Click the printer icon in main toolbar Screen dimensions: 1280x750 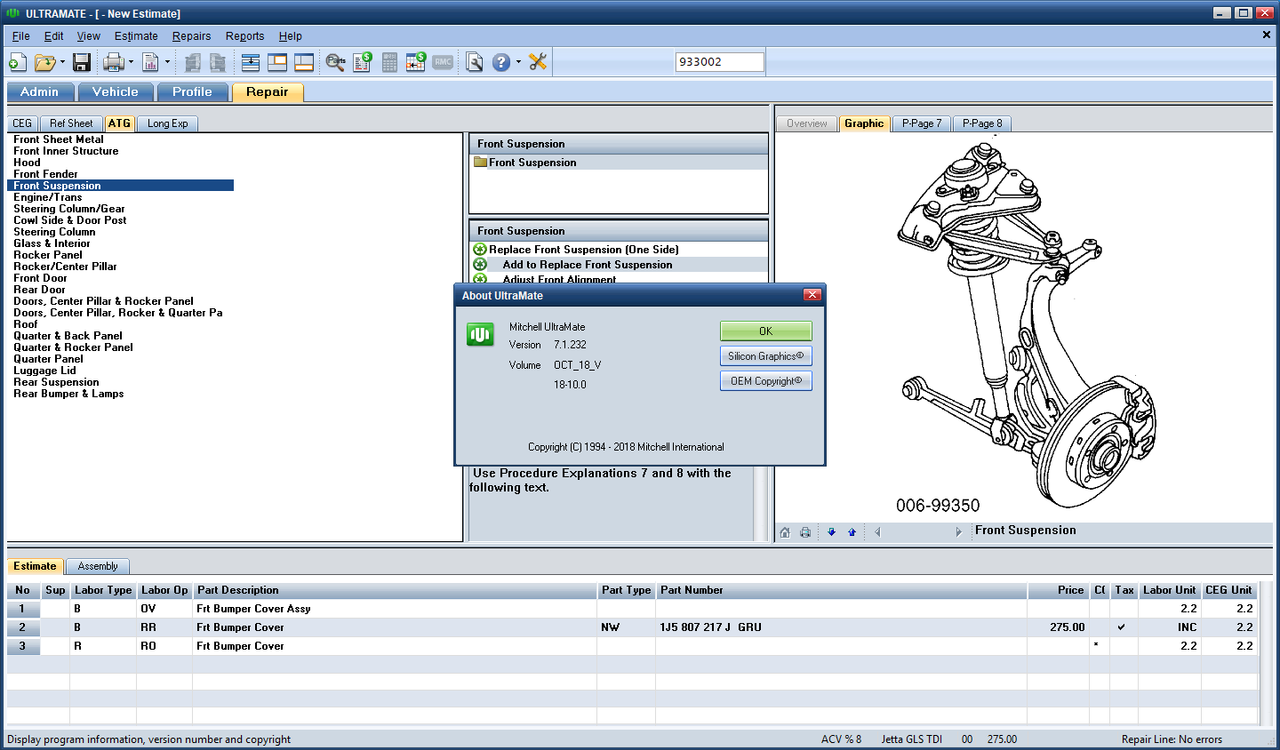(113, 62)
